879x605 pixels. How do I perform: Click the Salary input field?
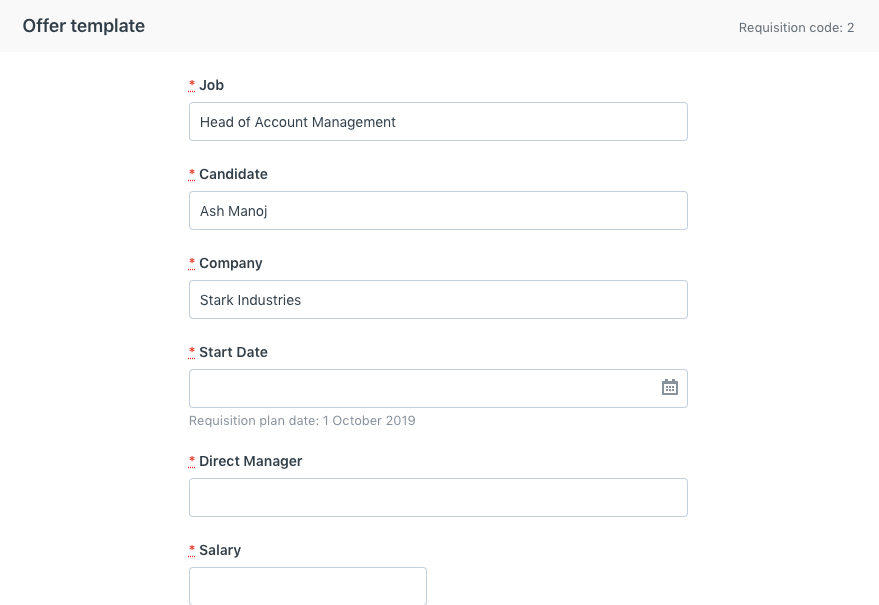click(307, 586)
